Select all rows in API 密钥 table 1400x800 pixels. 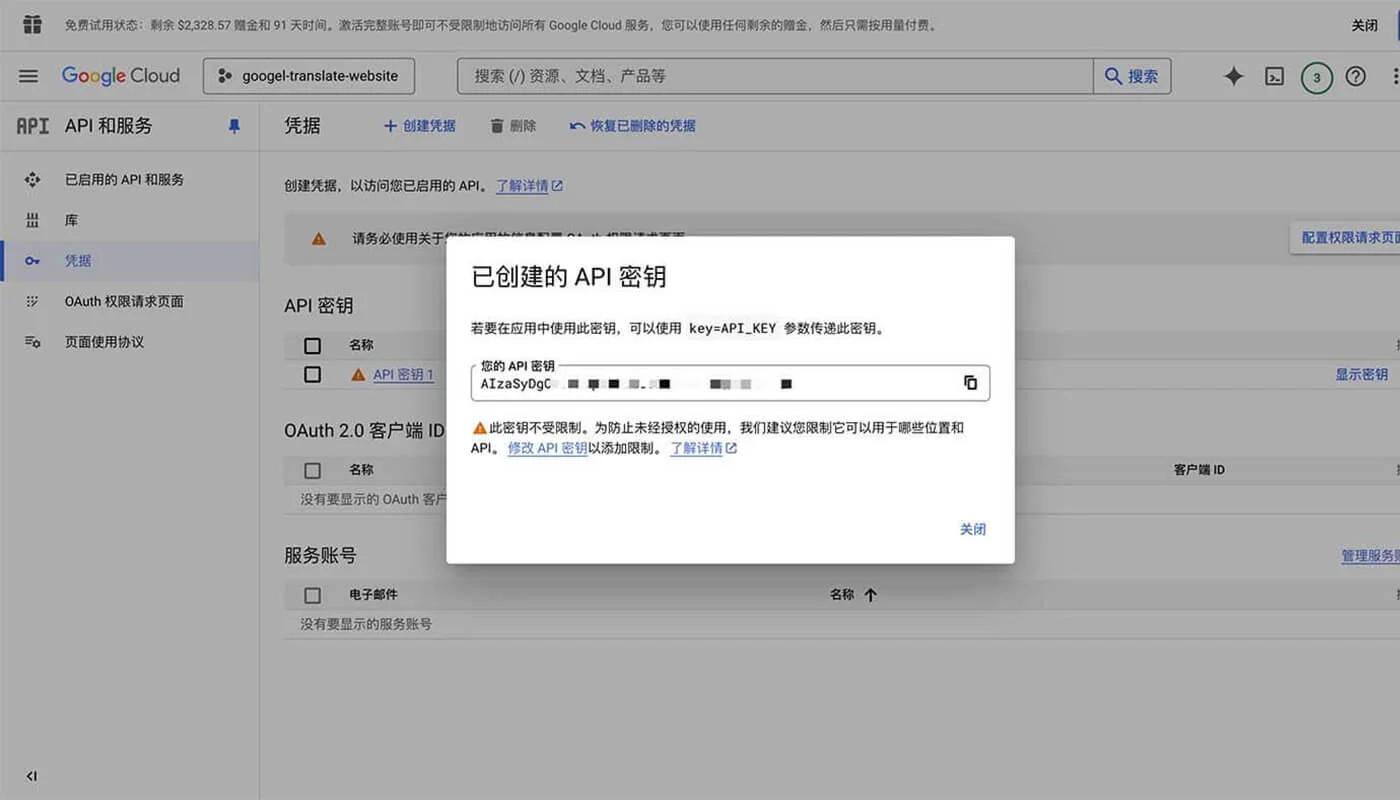[312, 344]
